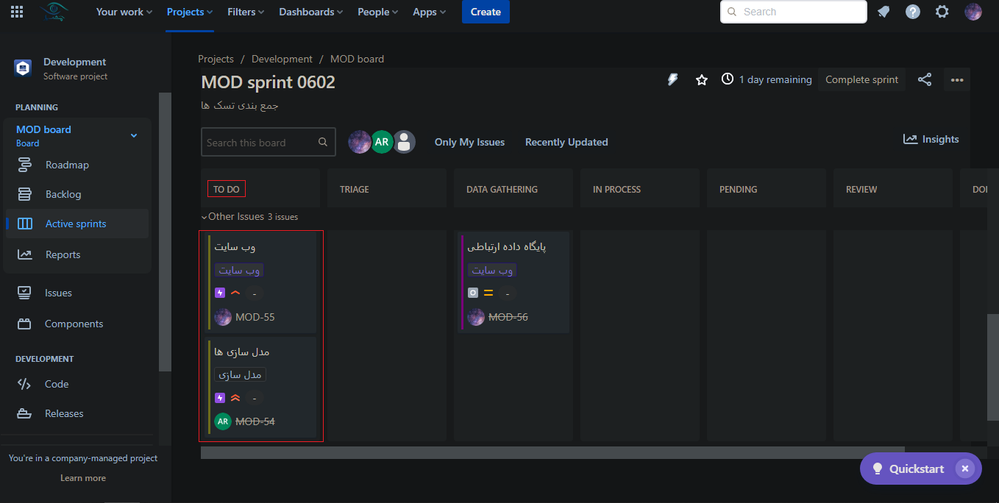Click the epic label on MOD-55 card
Viewport: 999px width, 503px height.
coord(239,270)
